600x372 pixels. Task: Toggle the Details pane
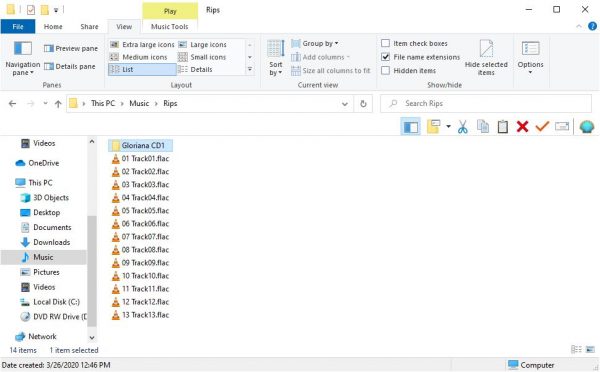pos(70,67)
